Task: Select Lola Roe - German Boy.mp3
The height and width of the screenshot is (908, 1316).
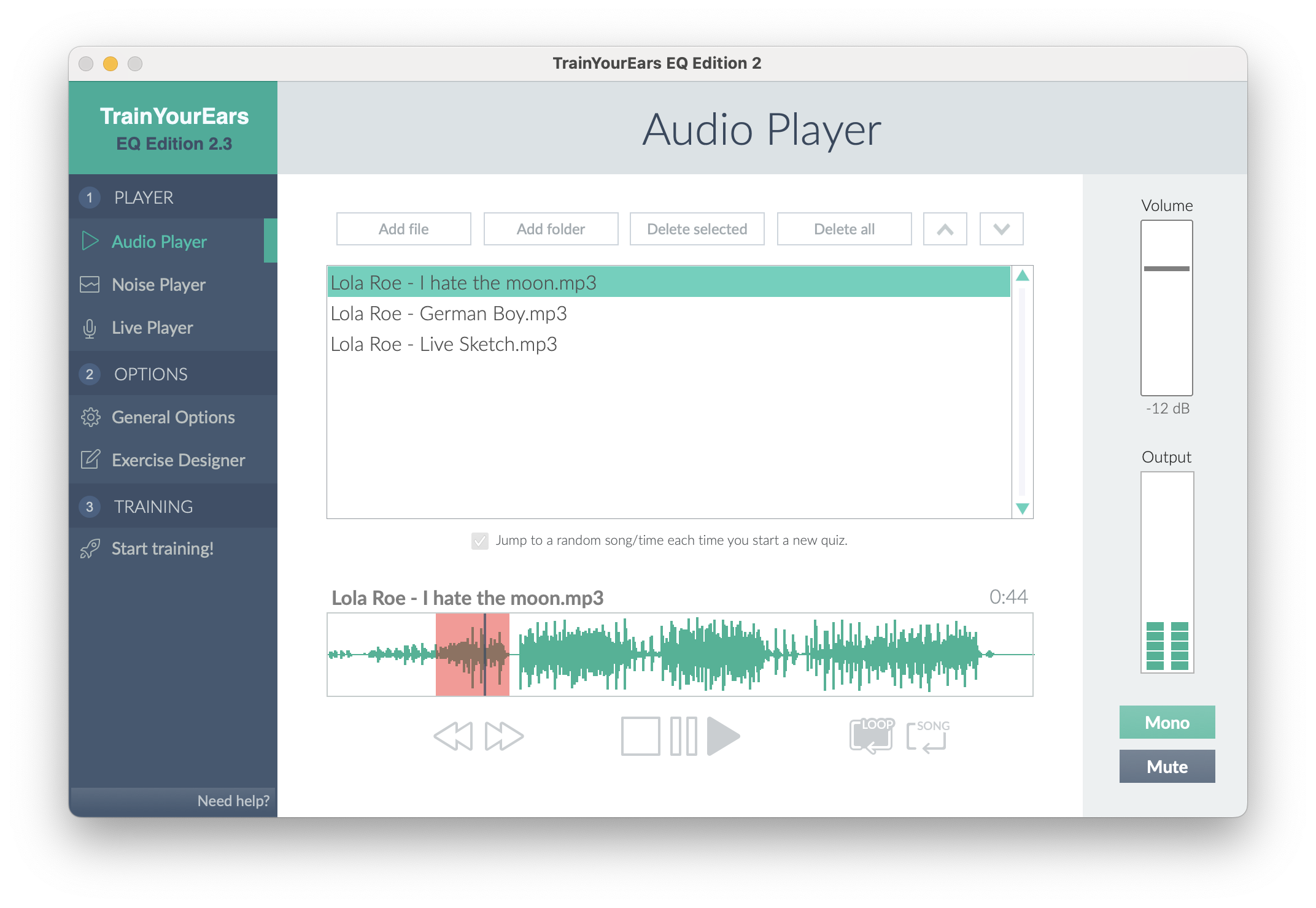Action: (x=449, y=314)
